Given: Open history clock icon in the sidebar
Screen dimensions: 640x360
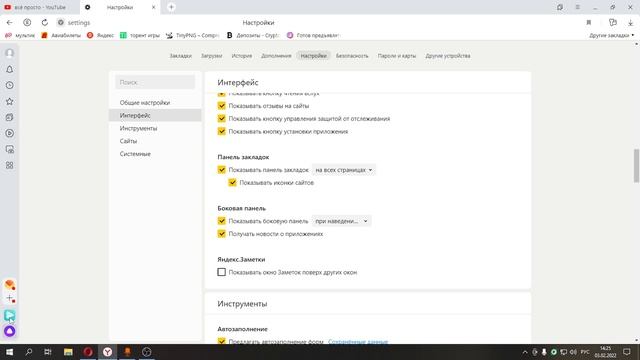Looking at the screenshot, I should (10, 85).
